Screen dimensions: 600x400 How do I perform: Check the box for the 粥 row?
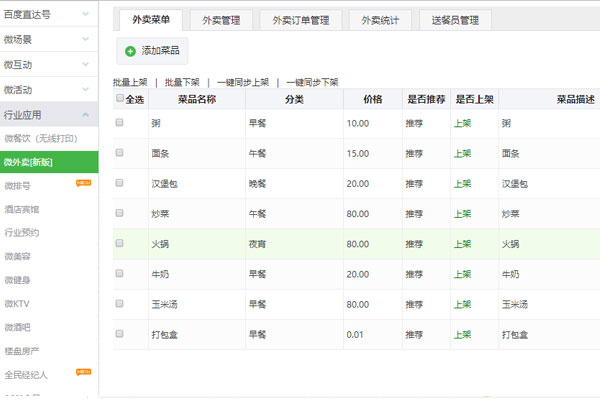click(x=119, y=122)
